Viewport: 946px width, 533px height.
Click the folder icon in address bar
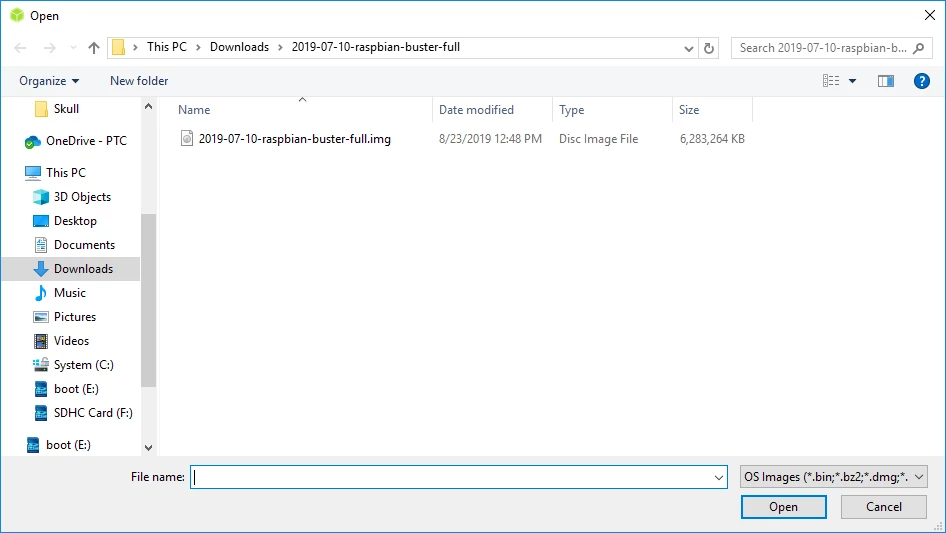pos(119,47)
